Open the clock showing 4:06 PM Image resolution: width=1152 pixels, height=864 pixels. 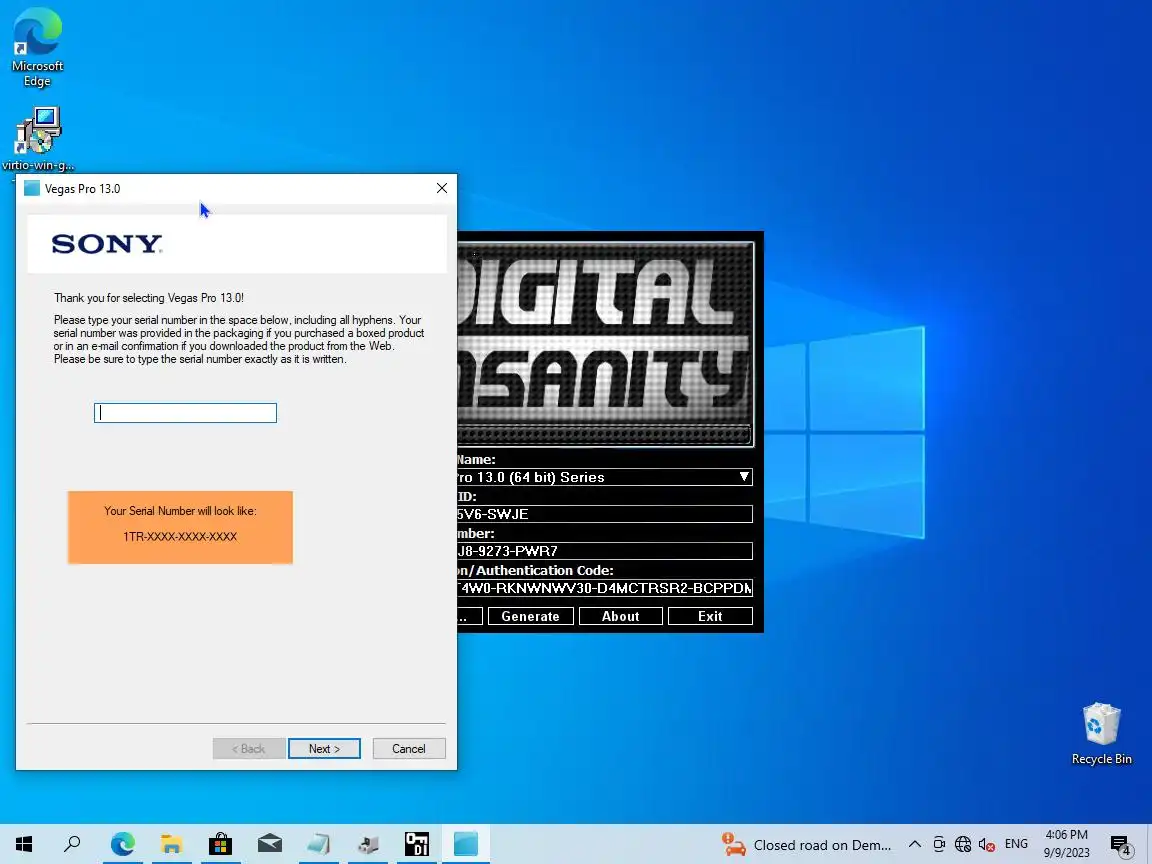[1067, 843]
